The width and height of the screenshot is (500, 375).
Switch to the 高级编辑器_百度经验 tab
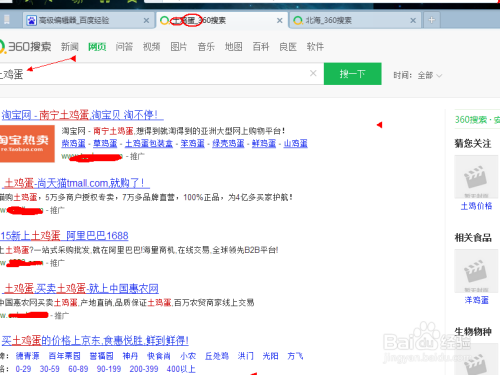89,20
